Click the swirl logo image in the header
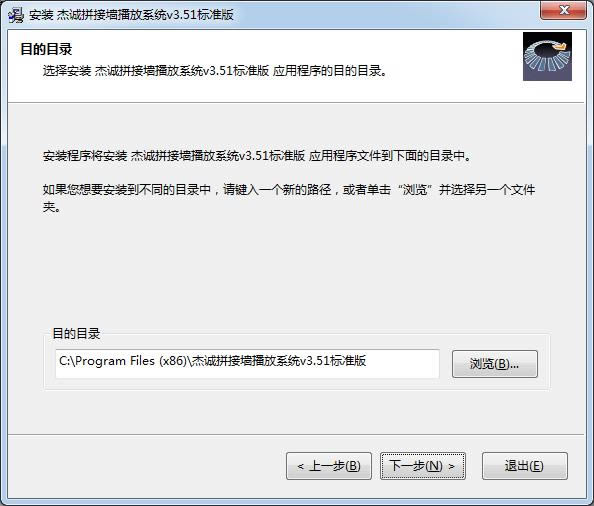 tap(547, 56)
